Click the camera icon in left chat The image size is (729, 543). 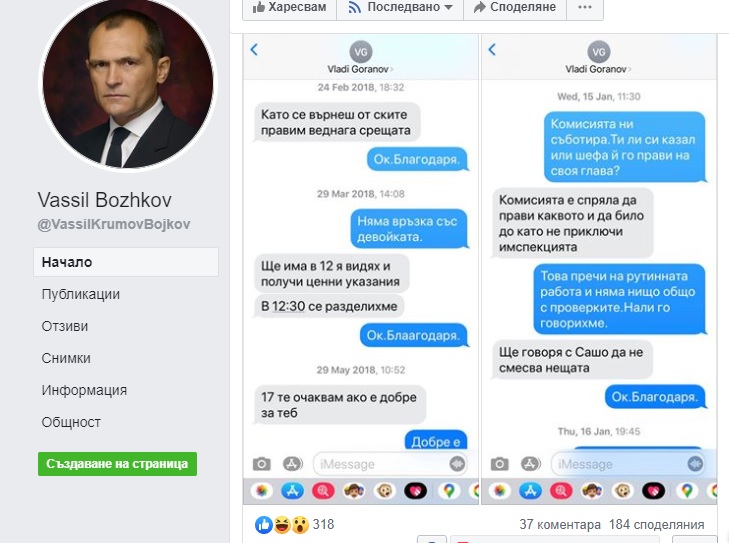[x=262, y=464]
